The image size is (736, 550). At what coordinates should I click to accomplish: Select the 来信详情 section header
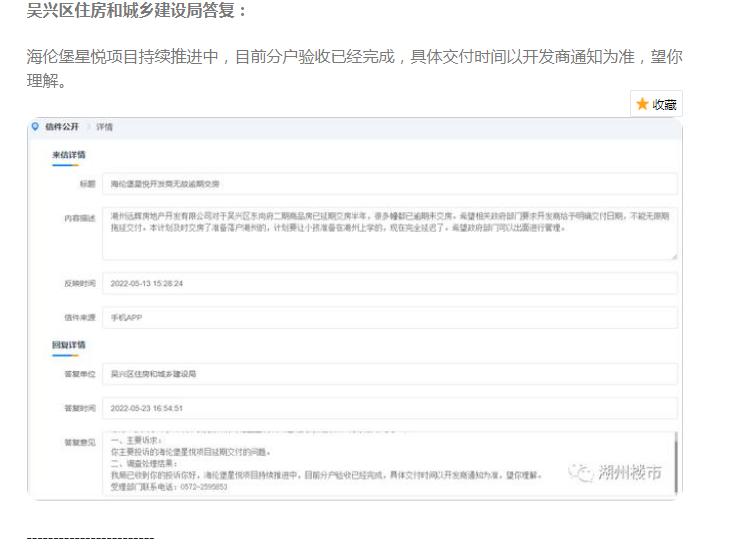pos(69,155)
